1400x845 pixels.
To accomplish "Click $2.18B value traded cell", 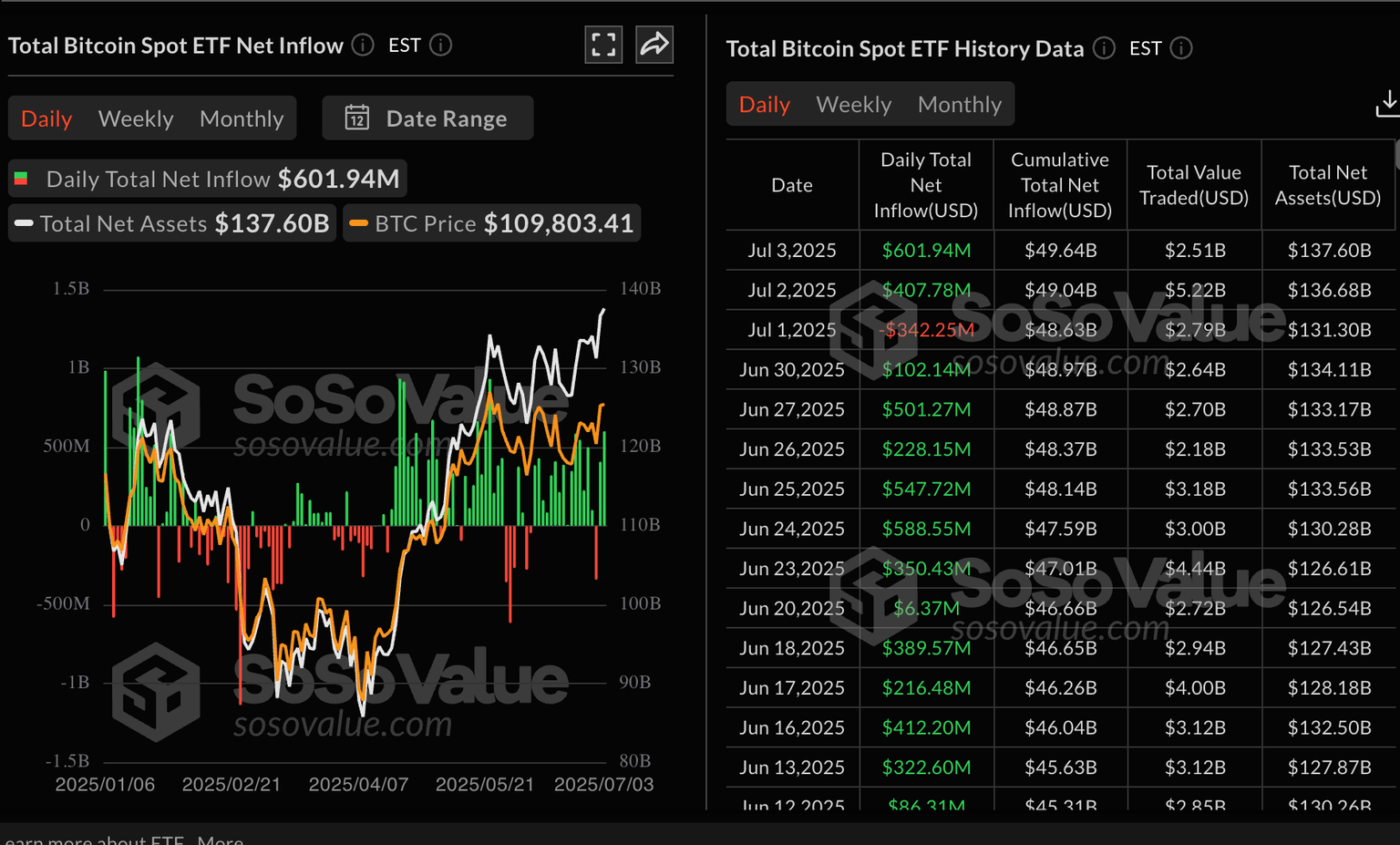I will (1195, 449).
